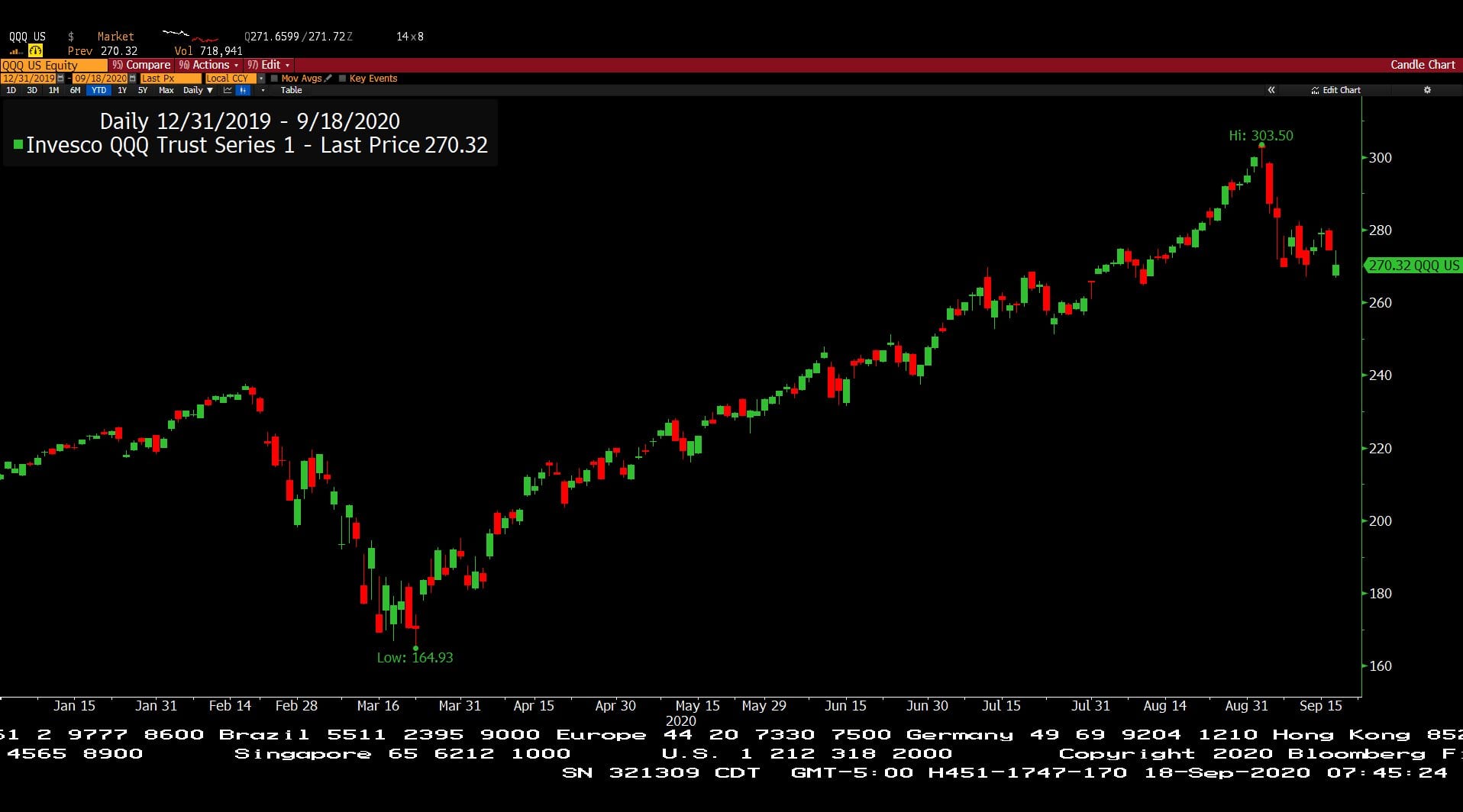Open the chart settings gear
Viewport: 1463px width, 812px height.
(x=1427, y=90)
